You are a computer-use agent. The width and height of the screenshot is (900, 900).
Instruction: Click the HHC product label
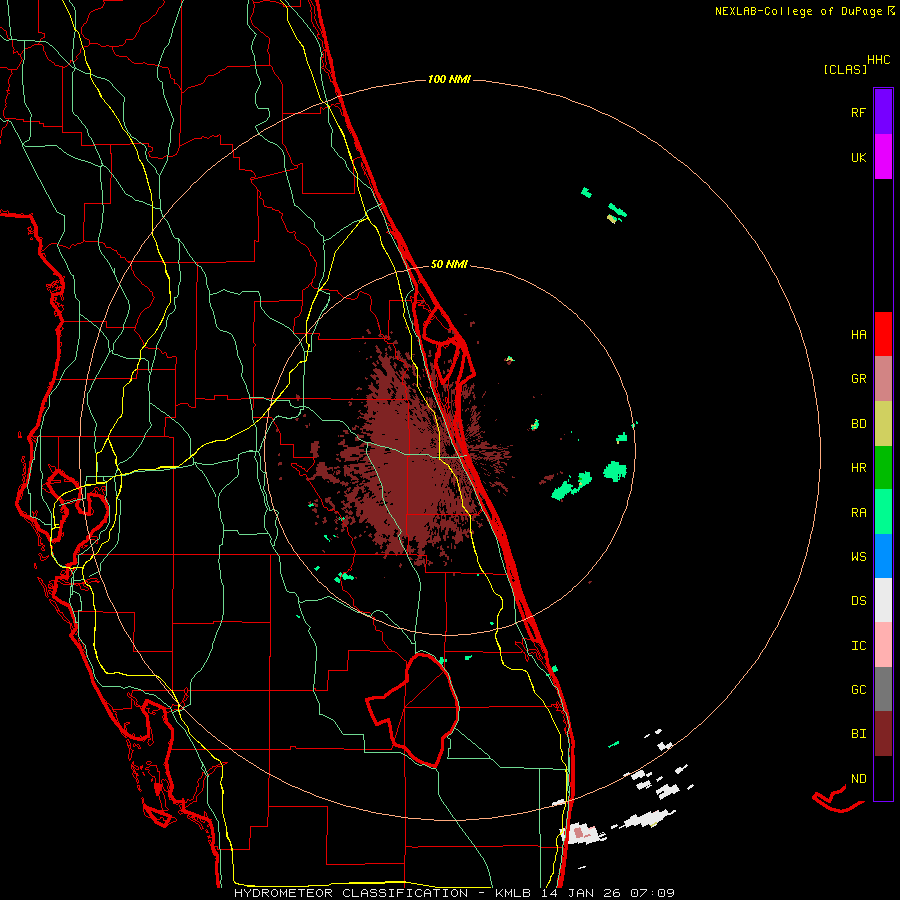click(879, 60)
